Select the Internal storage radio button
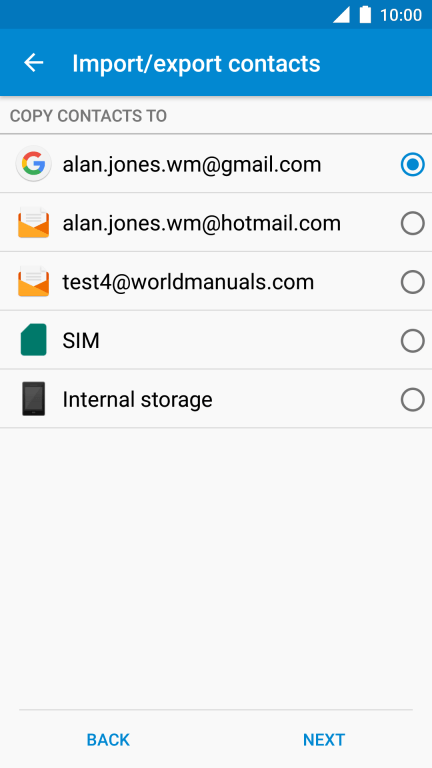This screenshot has width=432, height=768. coord(412,400)
